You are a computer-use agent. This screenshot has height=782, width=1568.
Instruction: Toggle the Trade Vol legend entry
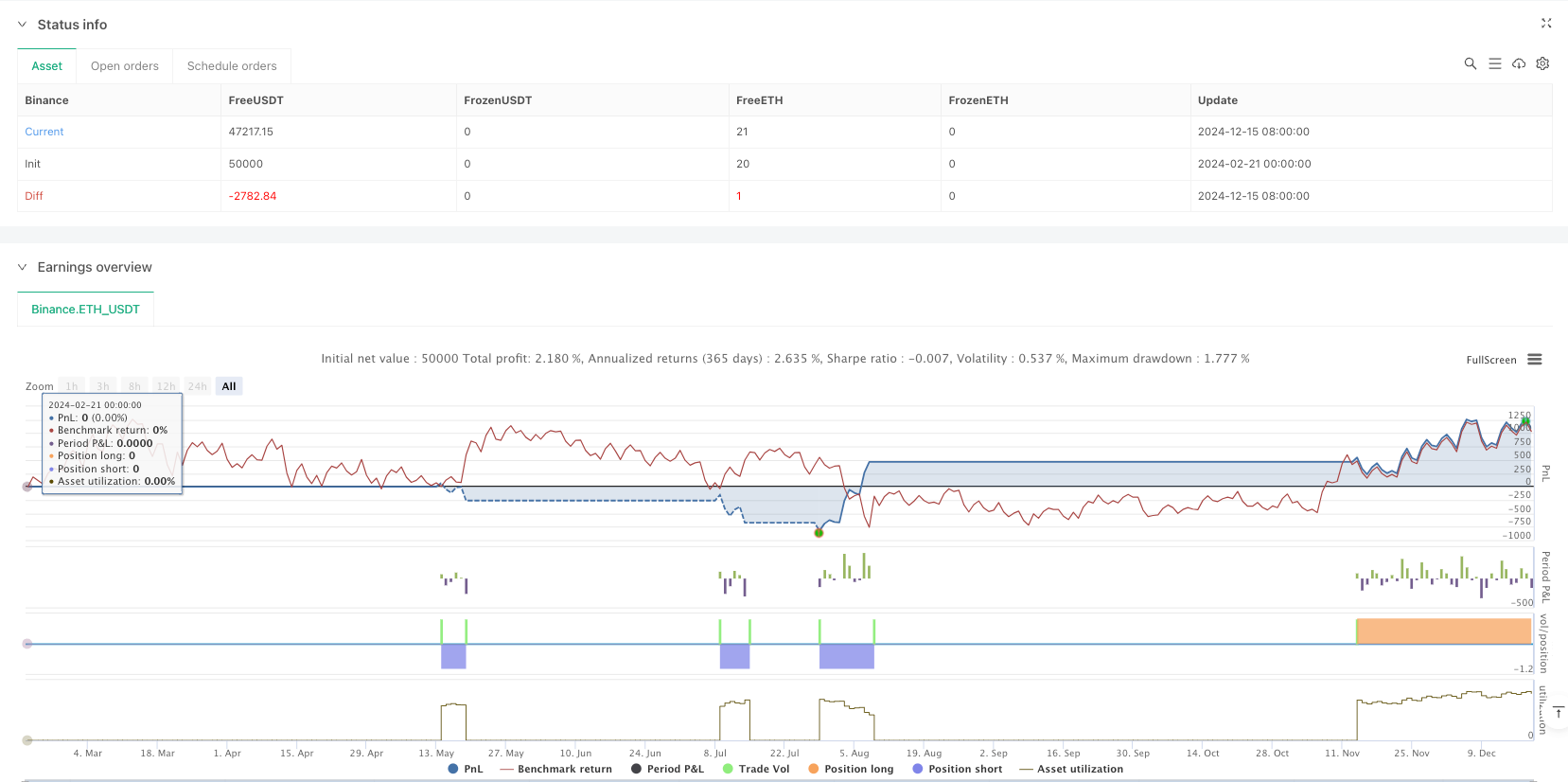[756, 769]
